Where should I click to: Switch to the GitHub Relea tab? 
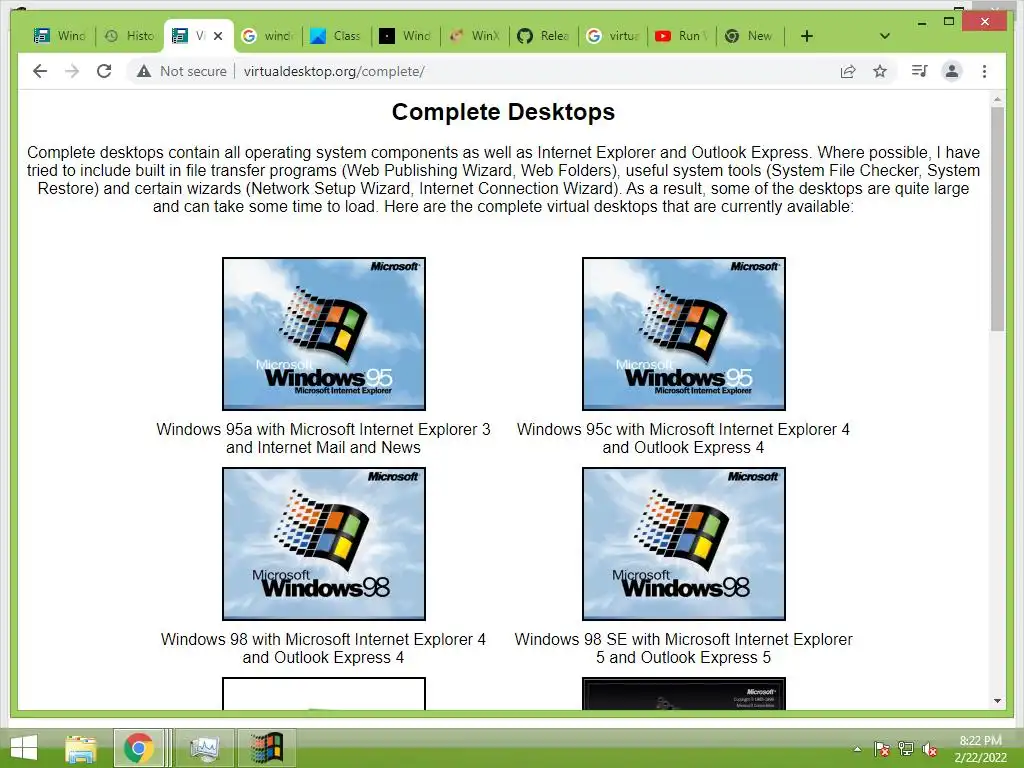pos(543,36)
